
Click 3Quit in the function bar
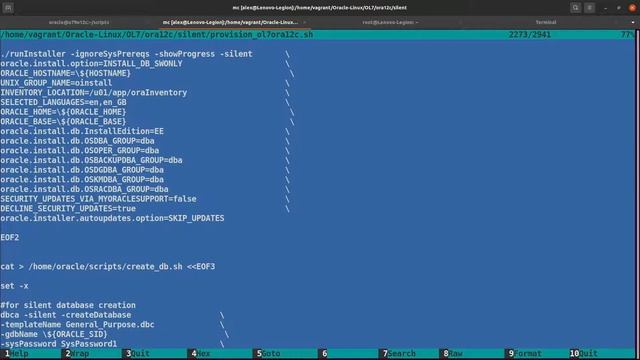(x=138, y=353)
